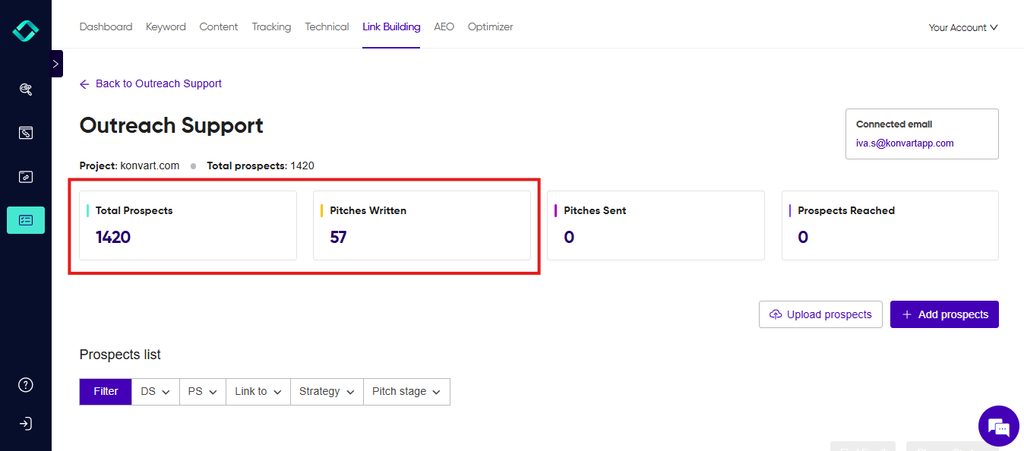The width and height of the screenshot is (1024, 451).
Task: Open the Technical tab
Action: [327, 27]
